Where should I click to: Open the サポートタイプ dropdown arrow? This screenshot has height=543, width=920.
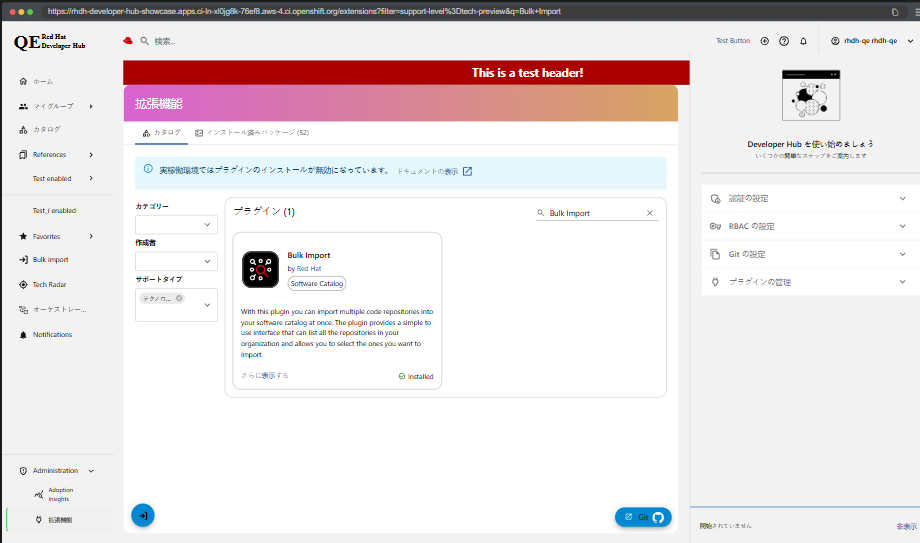[x=207, y=305]
